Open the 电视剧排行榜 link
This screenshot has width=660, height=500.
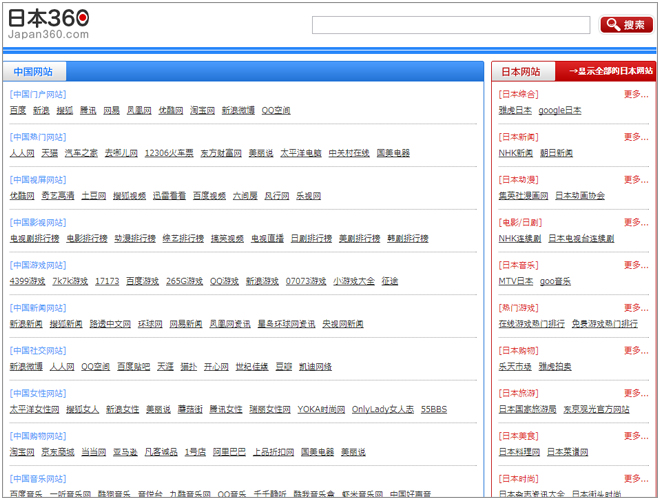[x=35, y=239]
